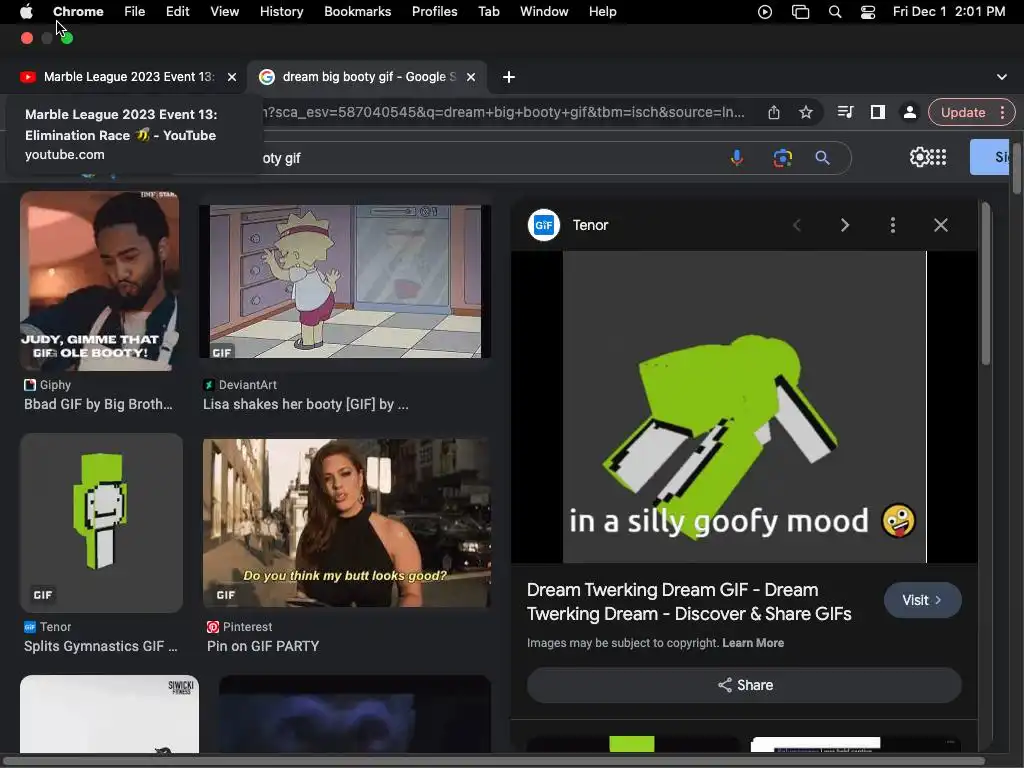Click the Share button
Viewport: 1024px width, 768px height.
pyautogui.click(x=744, y=685)
